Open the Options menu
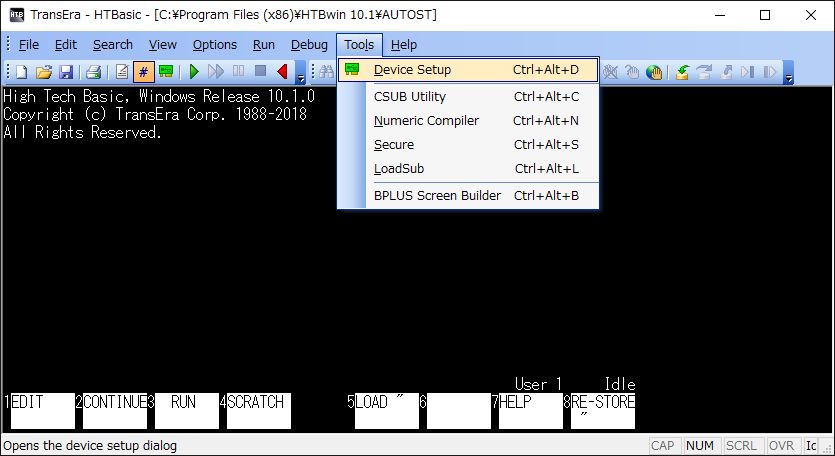Viewport: 835px width, 456px height. click(215, 45)
